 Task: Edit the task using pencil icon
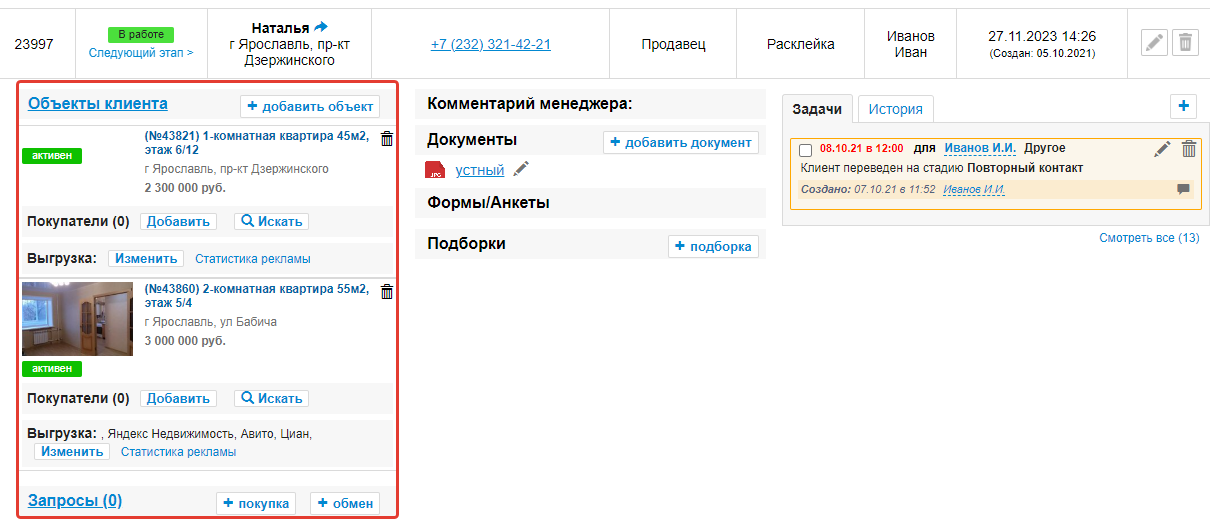tap(1162, 149)
